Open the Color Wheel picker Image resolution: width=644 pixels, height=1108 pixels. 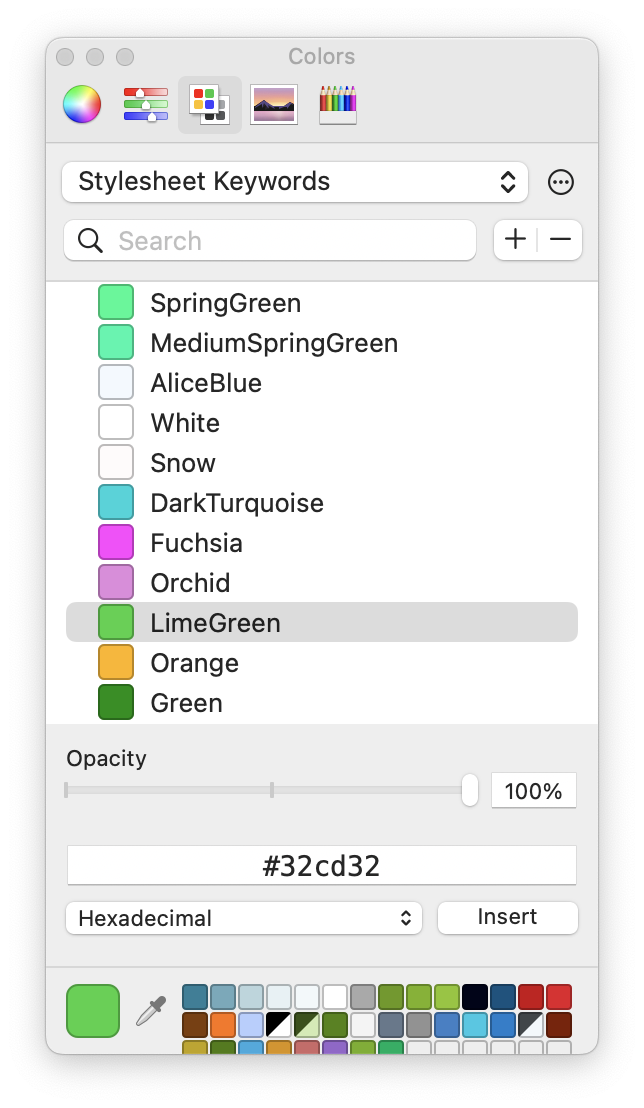pos(82,103)
